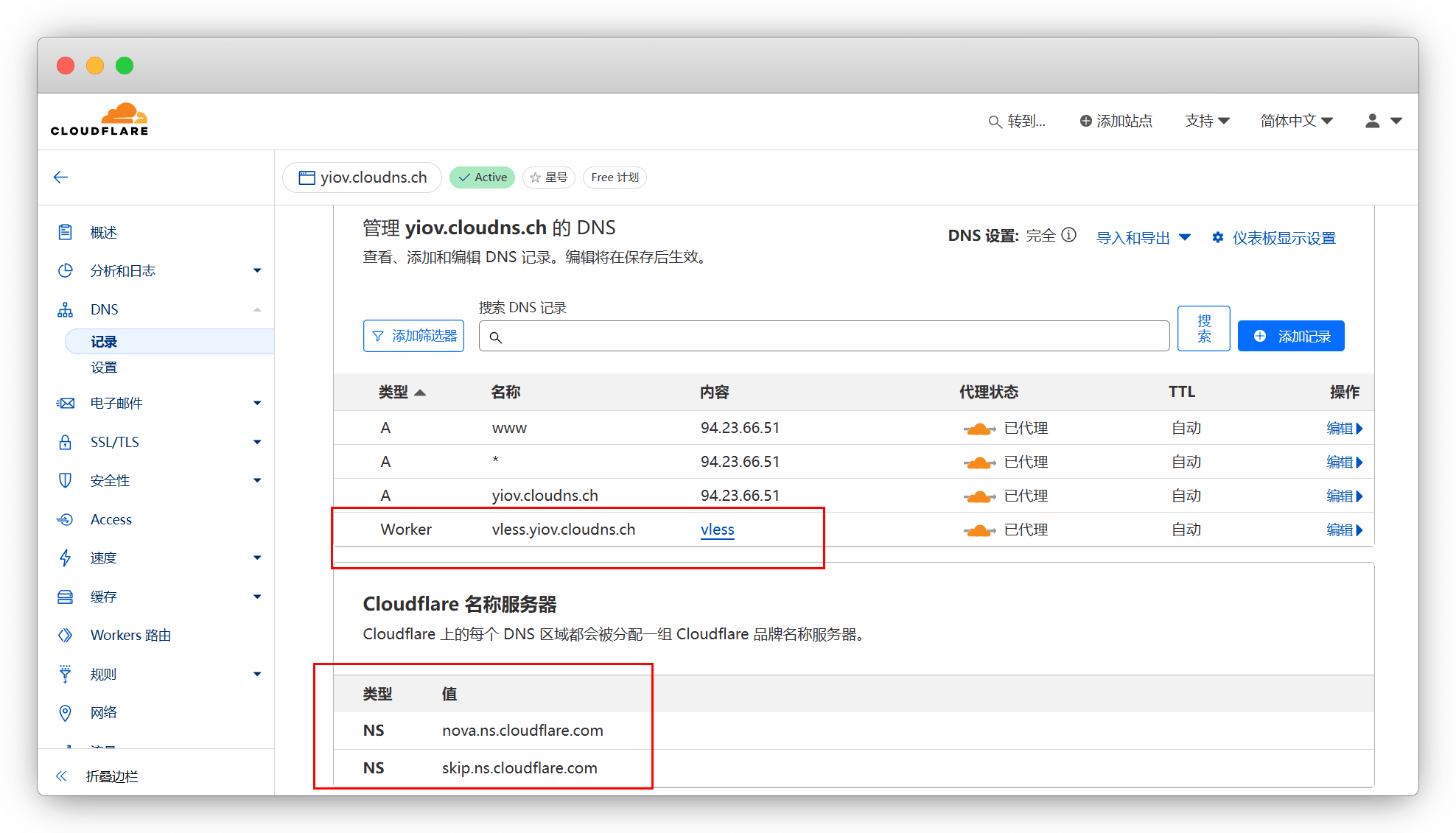This screenshot has width=1456, height=833.
Task: Click the 添加记录 button
Action: [x=1291, y=336]
